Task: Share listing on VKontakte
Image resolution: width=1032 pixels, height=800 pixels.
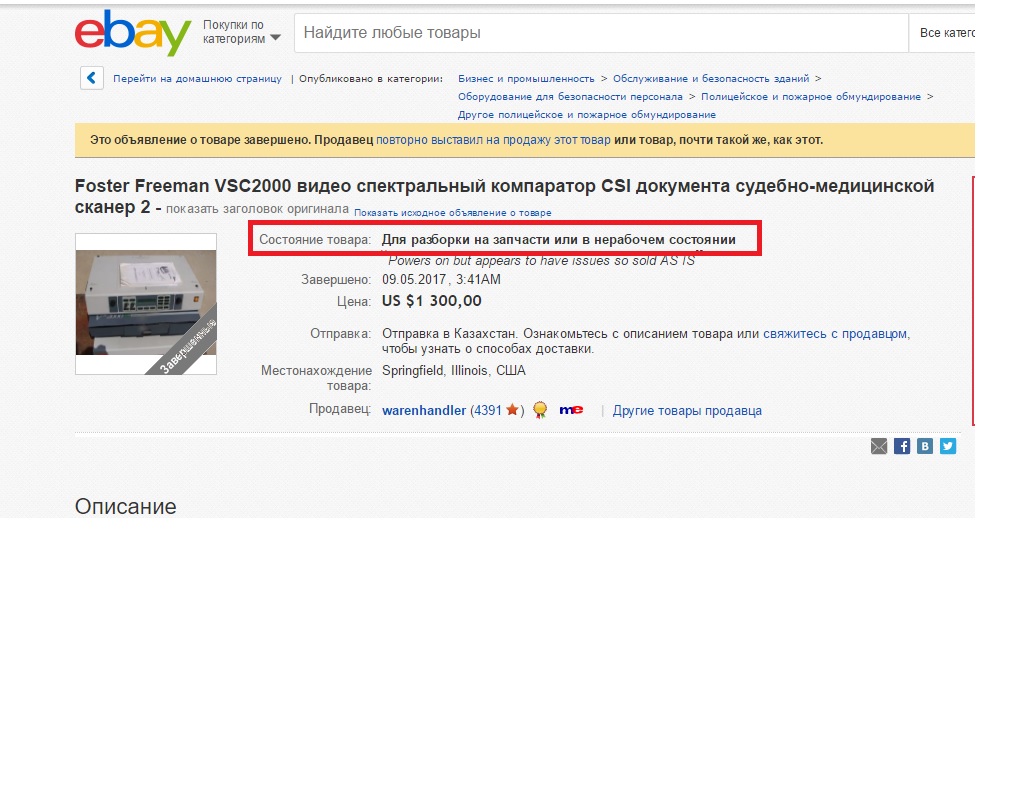Action: coord(925,447)
